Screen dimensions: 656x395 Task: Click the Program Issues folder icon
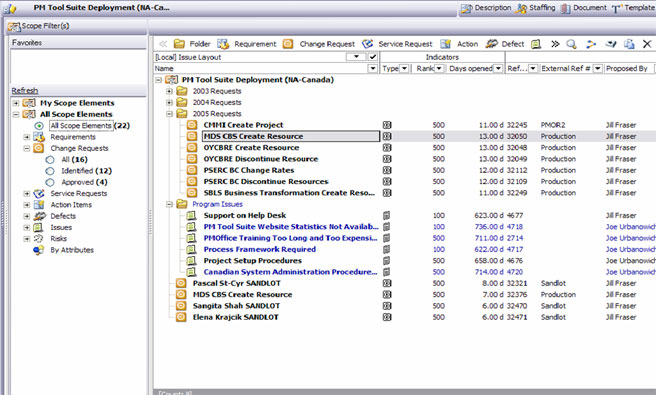point(182,204)
